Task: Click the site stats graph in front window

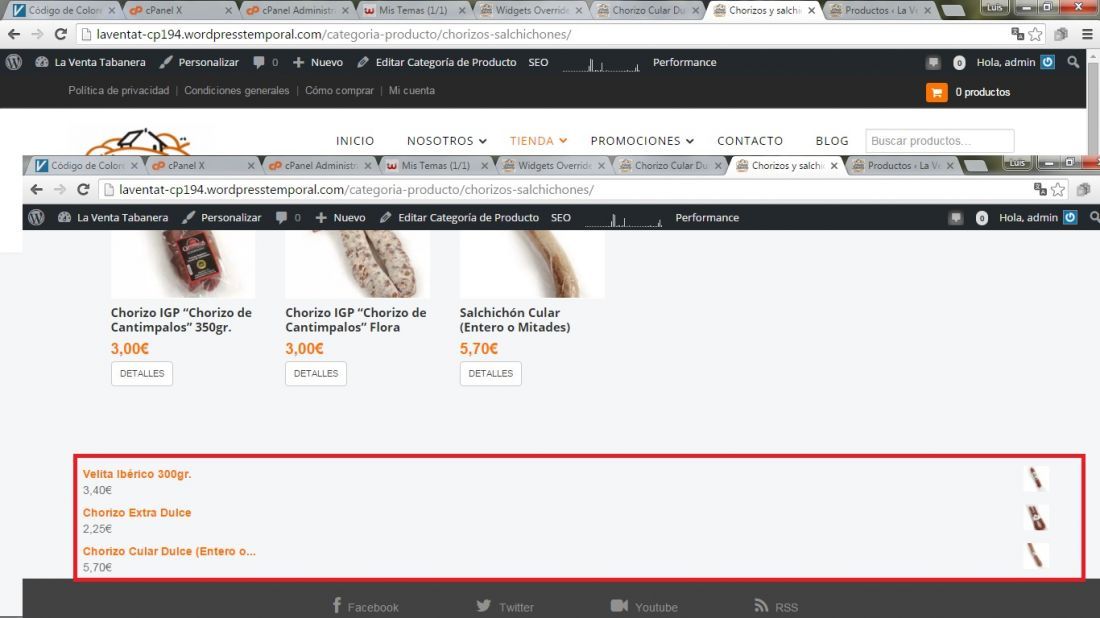Action: click(624, 220)
